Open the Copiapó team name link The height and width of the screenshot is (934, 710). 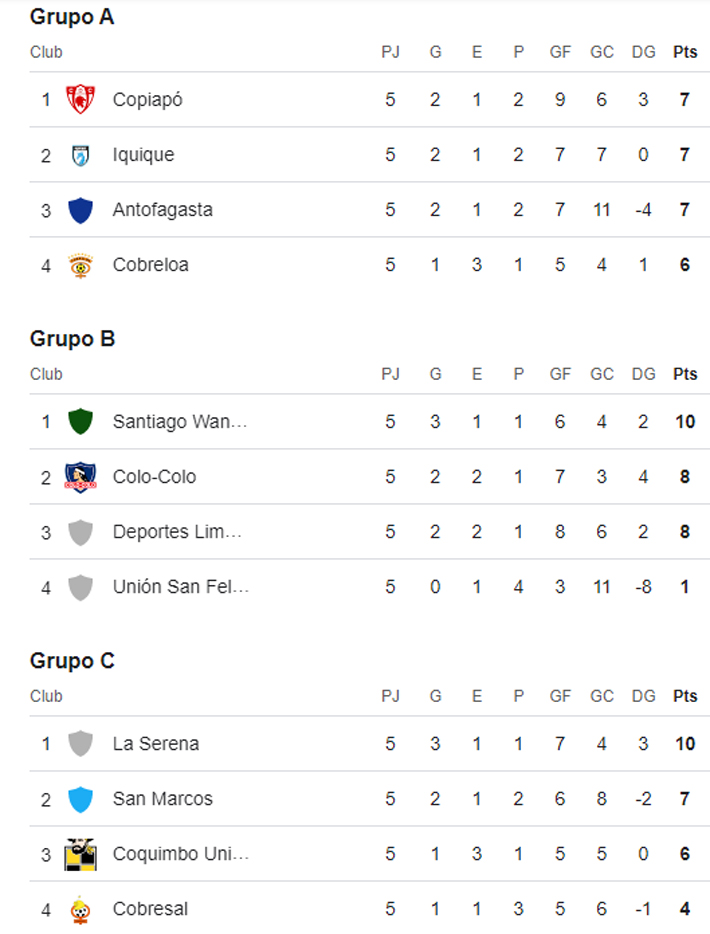[x=147, y=99]
